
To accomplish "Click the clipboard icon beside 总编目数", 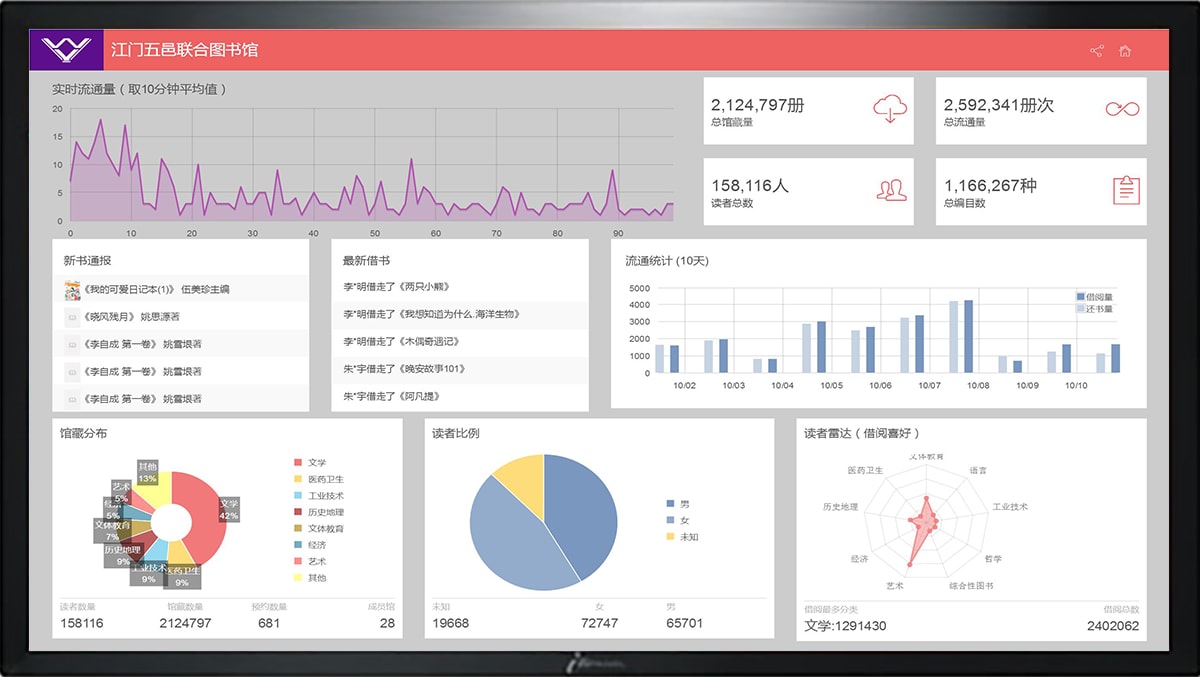I will pos(1126,189).
